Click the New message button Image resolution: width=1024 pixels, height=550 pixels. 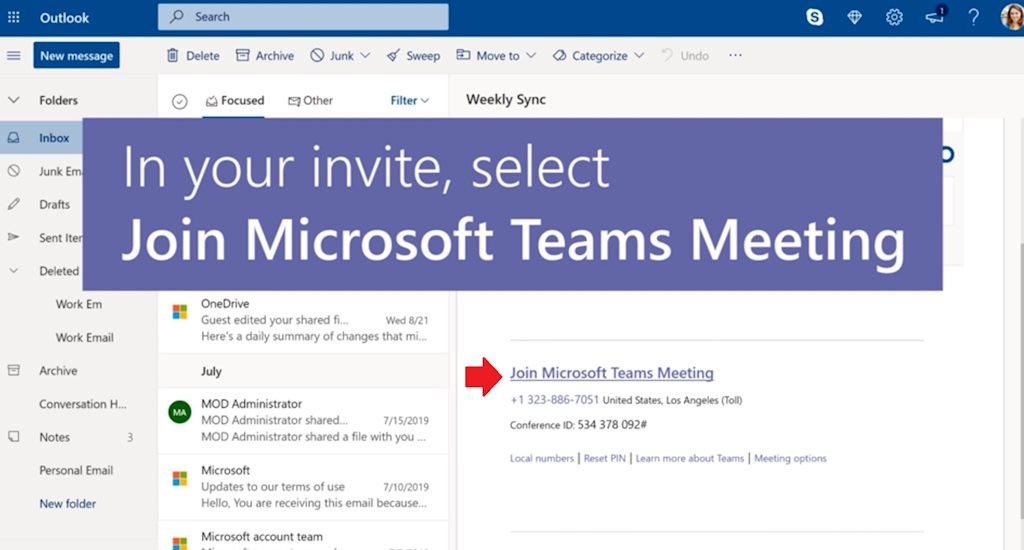(76, 56)
